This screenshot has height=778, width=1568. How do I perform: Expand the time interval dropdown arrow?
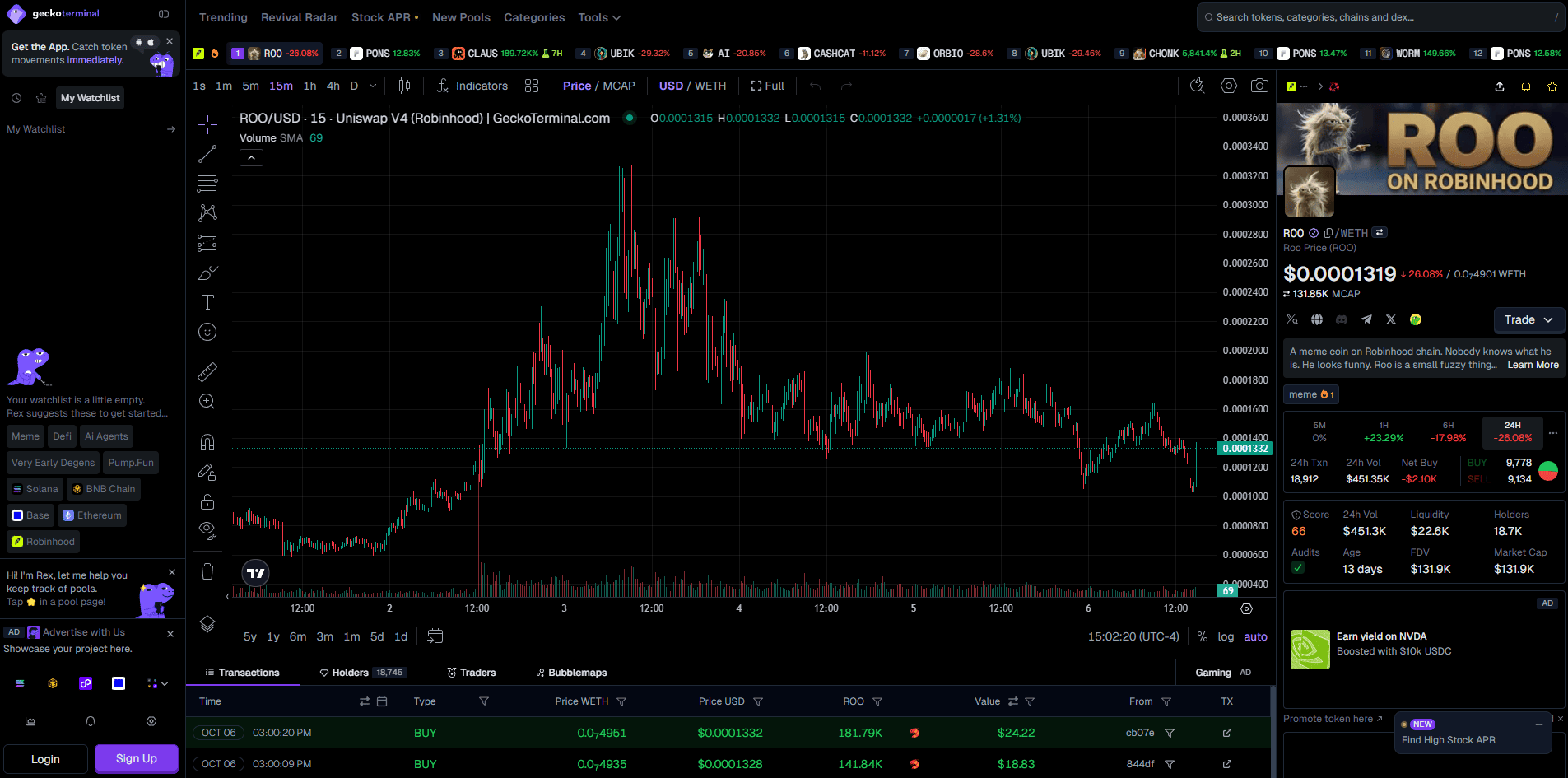click(x=373, y=86)
